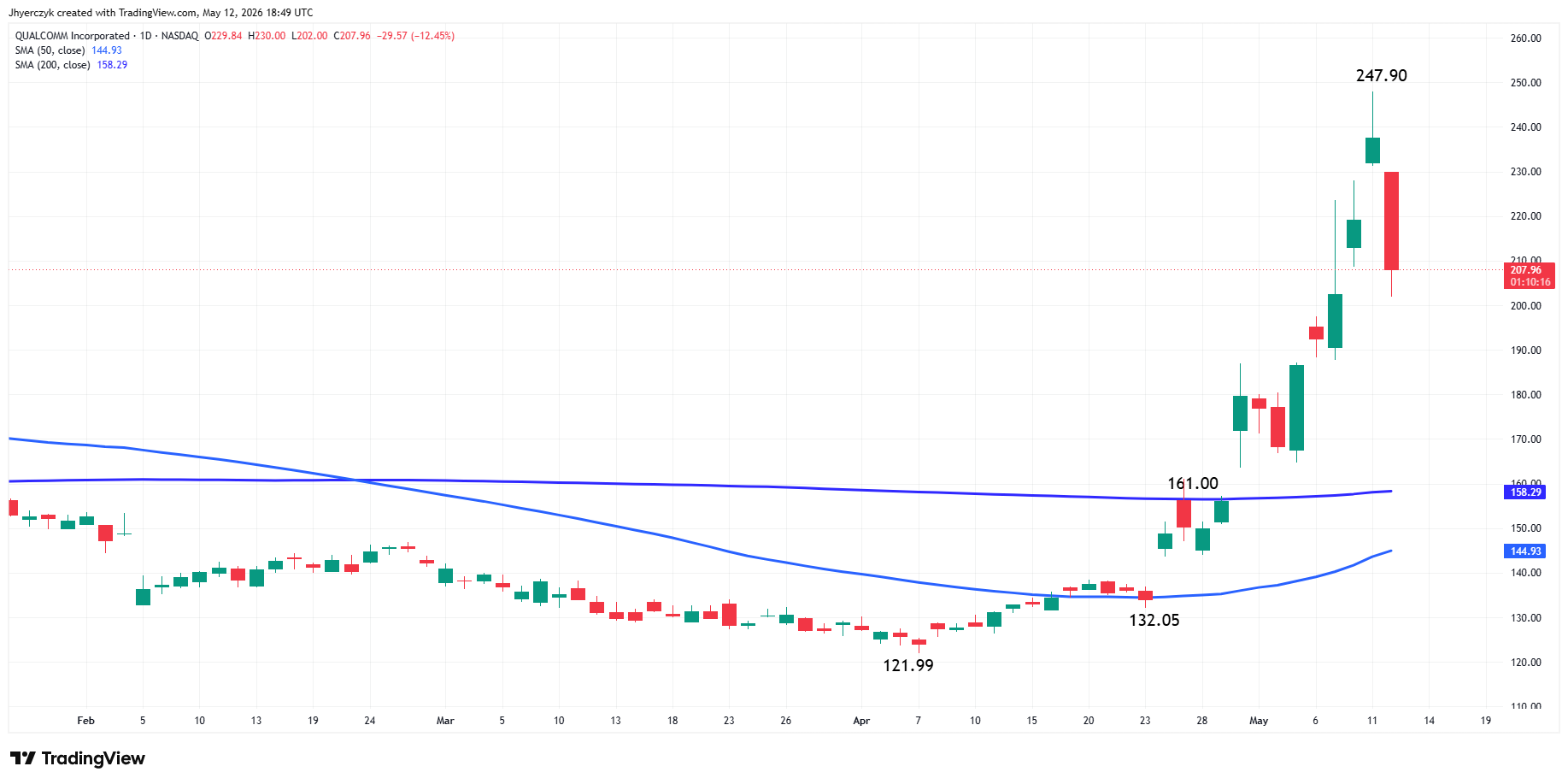
Task: Click the Mar label on the time axis
Action: (445, 721)
